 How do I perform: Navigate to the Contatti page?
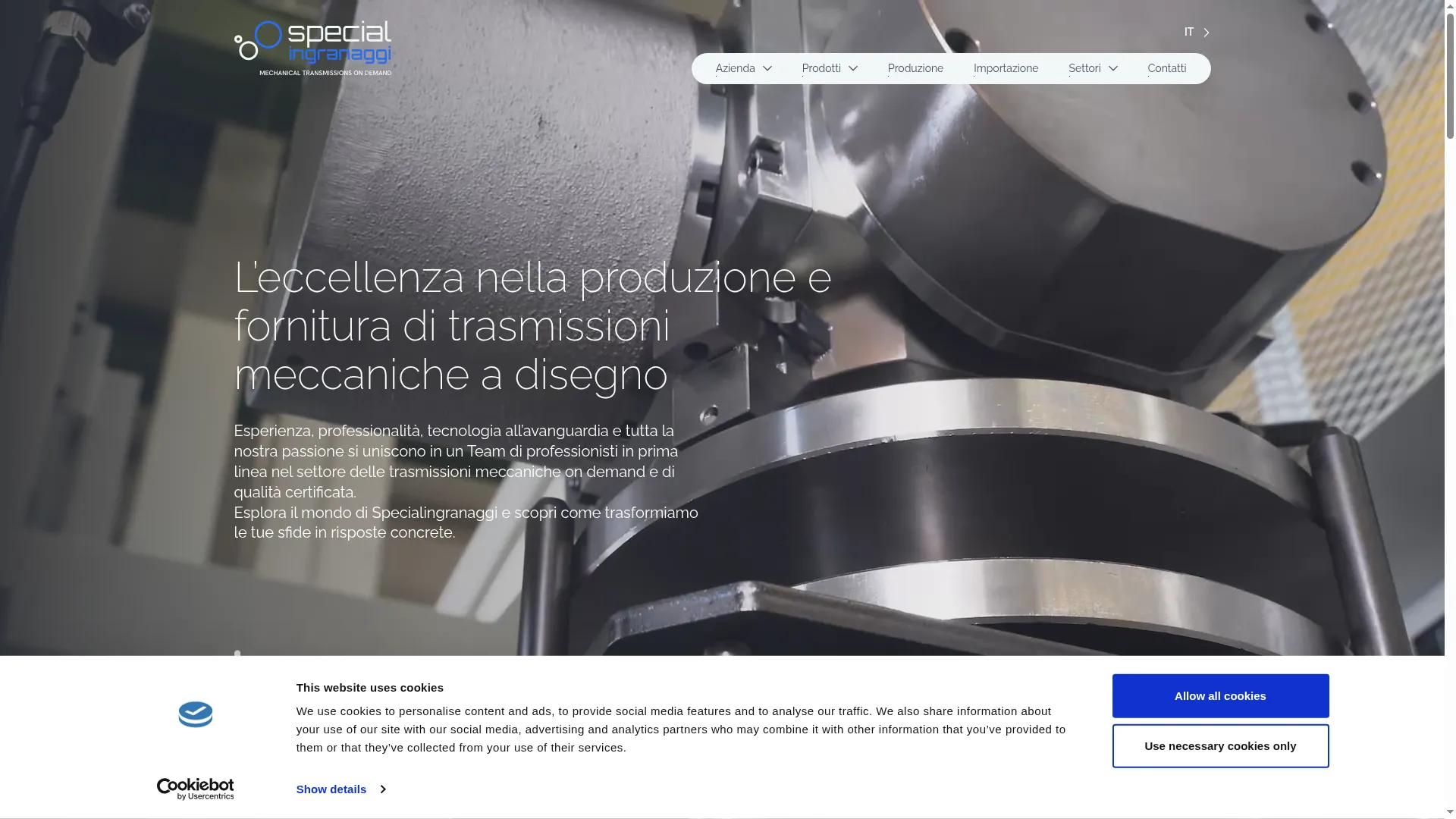pyautogui.click(x=1166, y=68)
